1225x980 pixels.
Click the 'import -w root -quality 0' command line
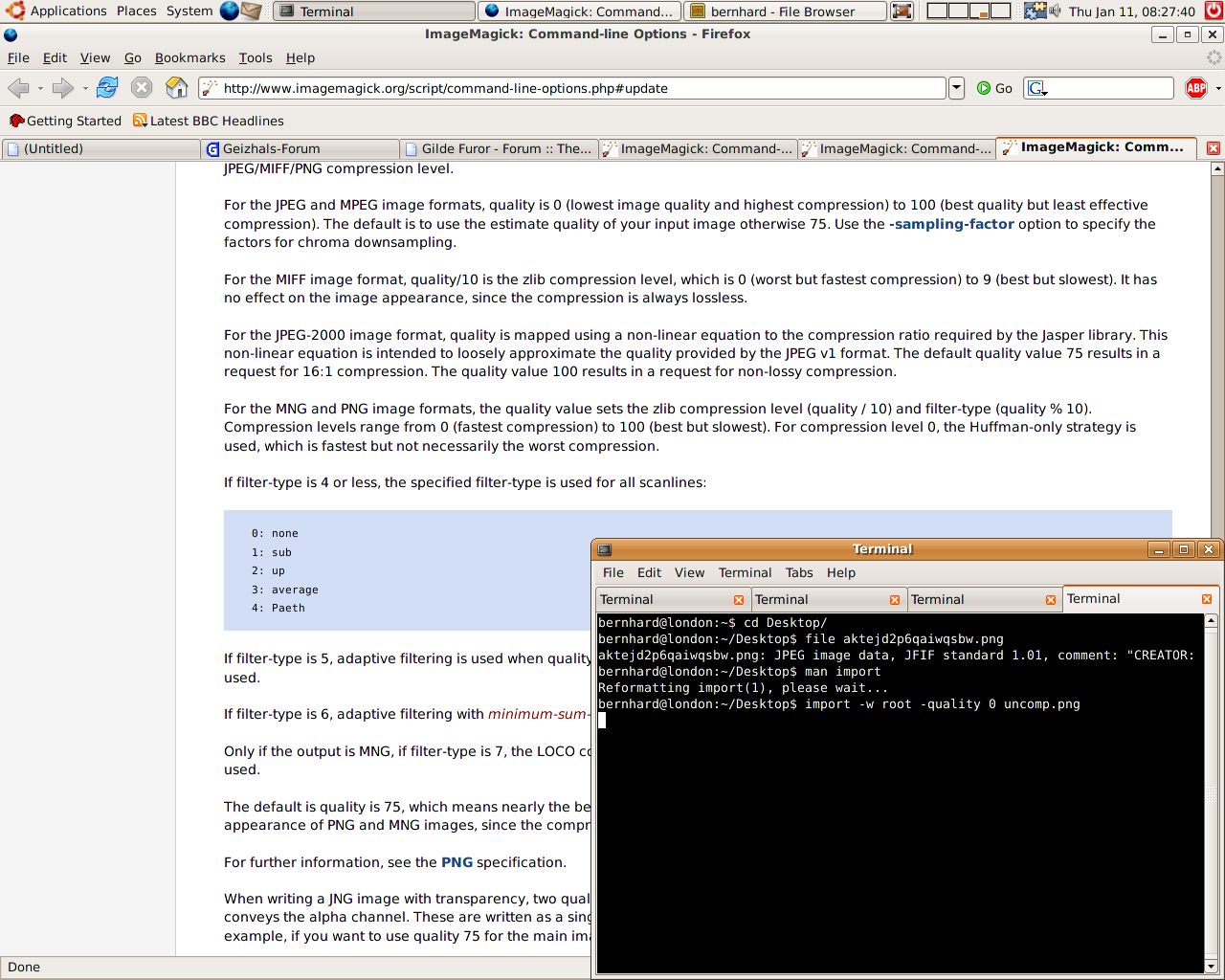coord(839,704)
